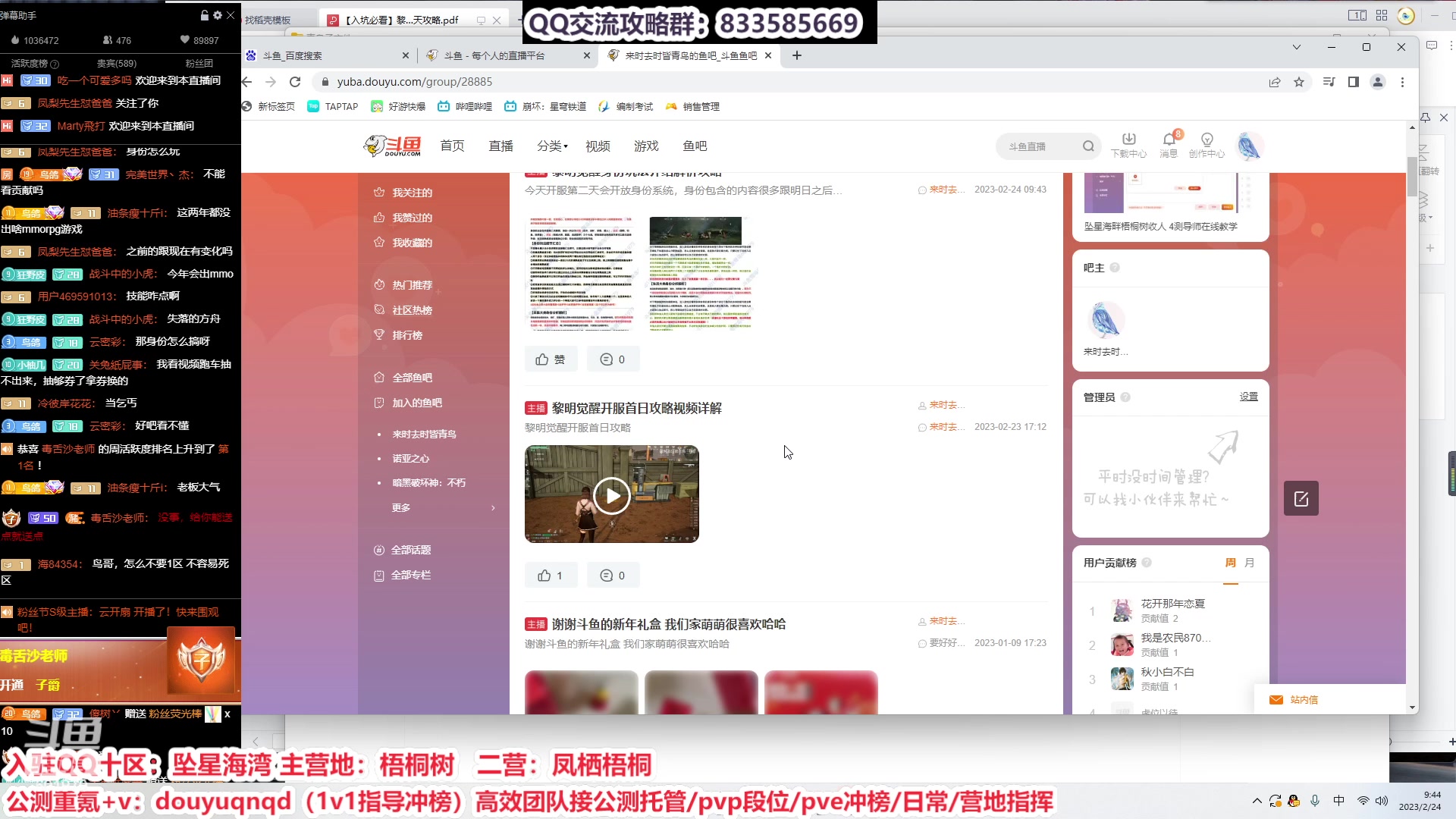
Task: Open Wi-Fi network status in tray
Action: (1363, 801)
